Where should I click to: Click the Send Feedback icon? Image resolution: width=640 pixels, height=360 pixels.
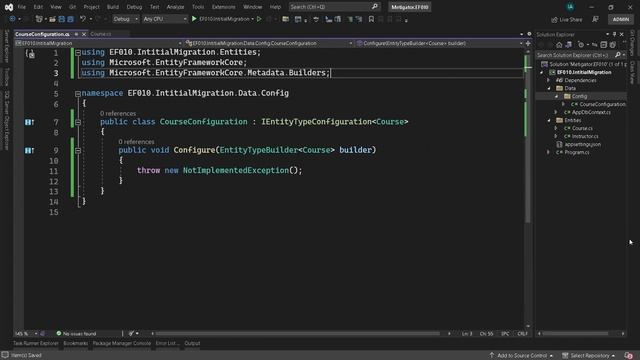pos(596,20)
